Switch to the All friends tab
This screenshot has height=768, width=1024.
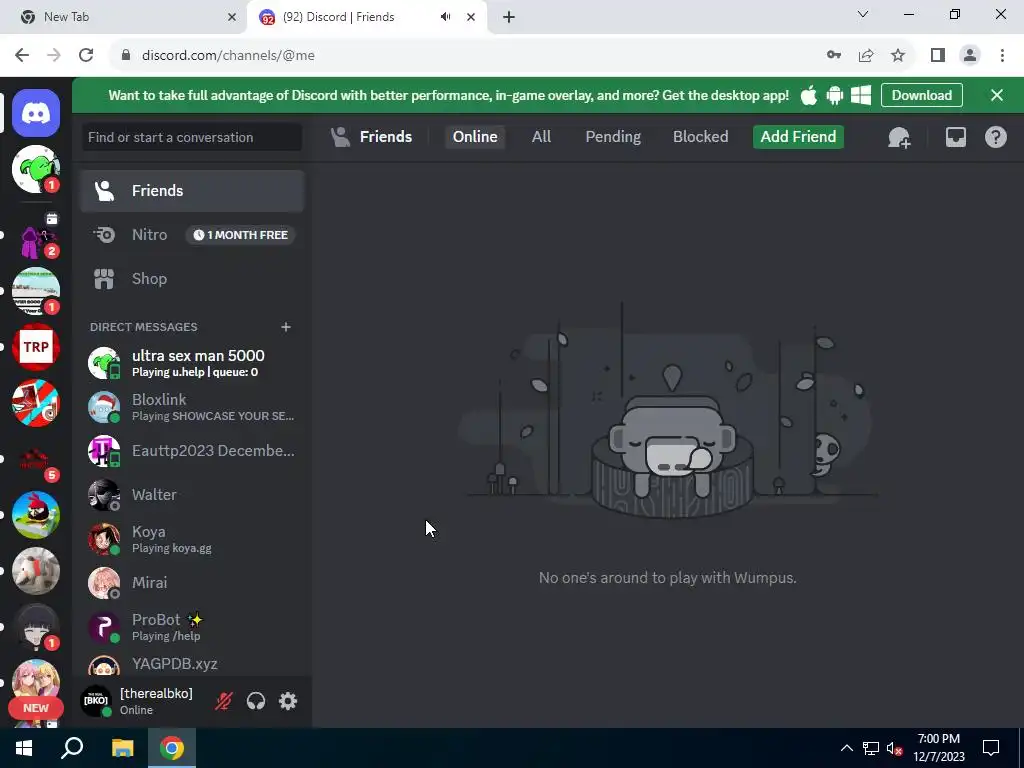541,136
